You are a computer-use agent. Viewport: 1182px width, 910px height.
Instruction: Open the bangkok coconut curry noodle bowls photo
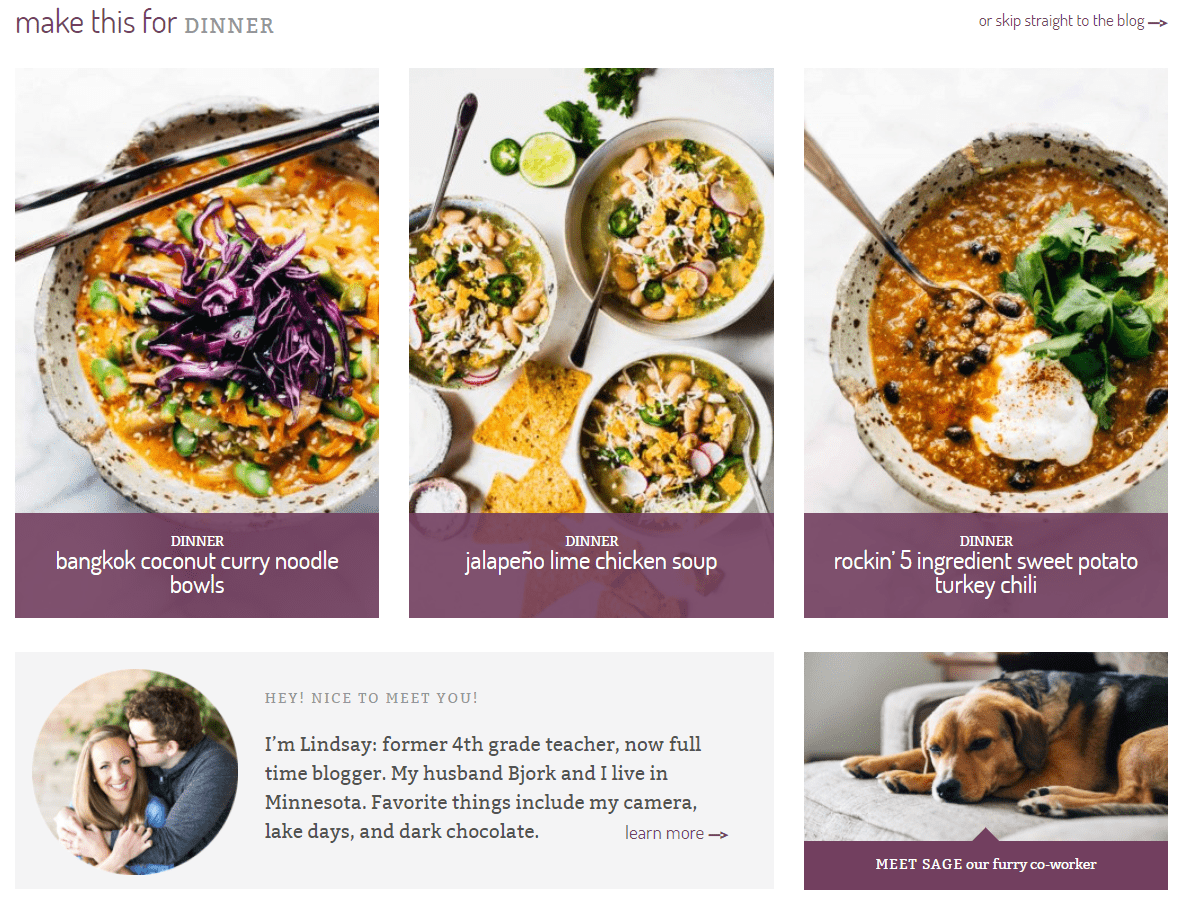pyautogui.click(x=197, y=291)
